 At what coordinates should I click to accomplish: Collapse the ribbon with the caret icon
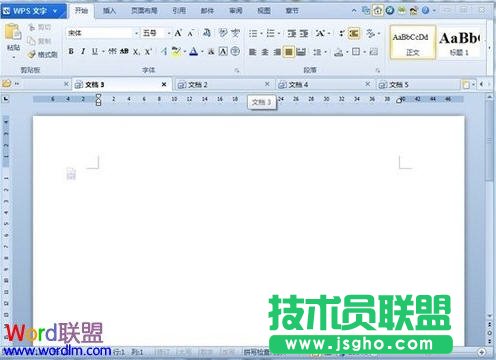354,11
